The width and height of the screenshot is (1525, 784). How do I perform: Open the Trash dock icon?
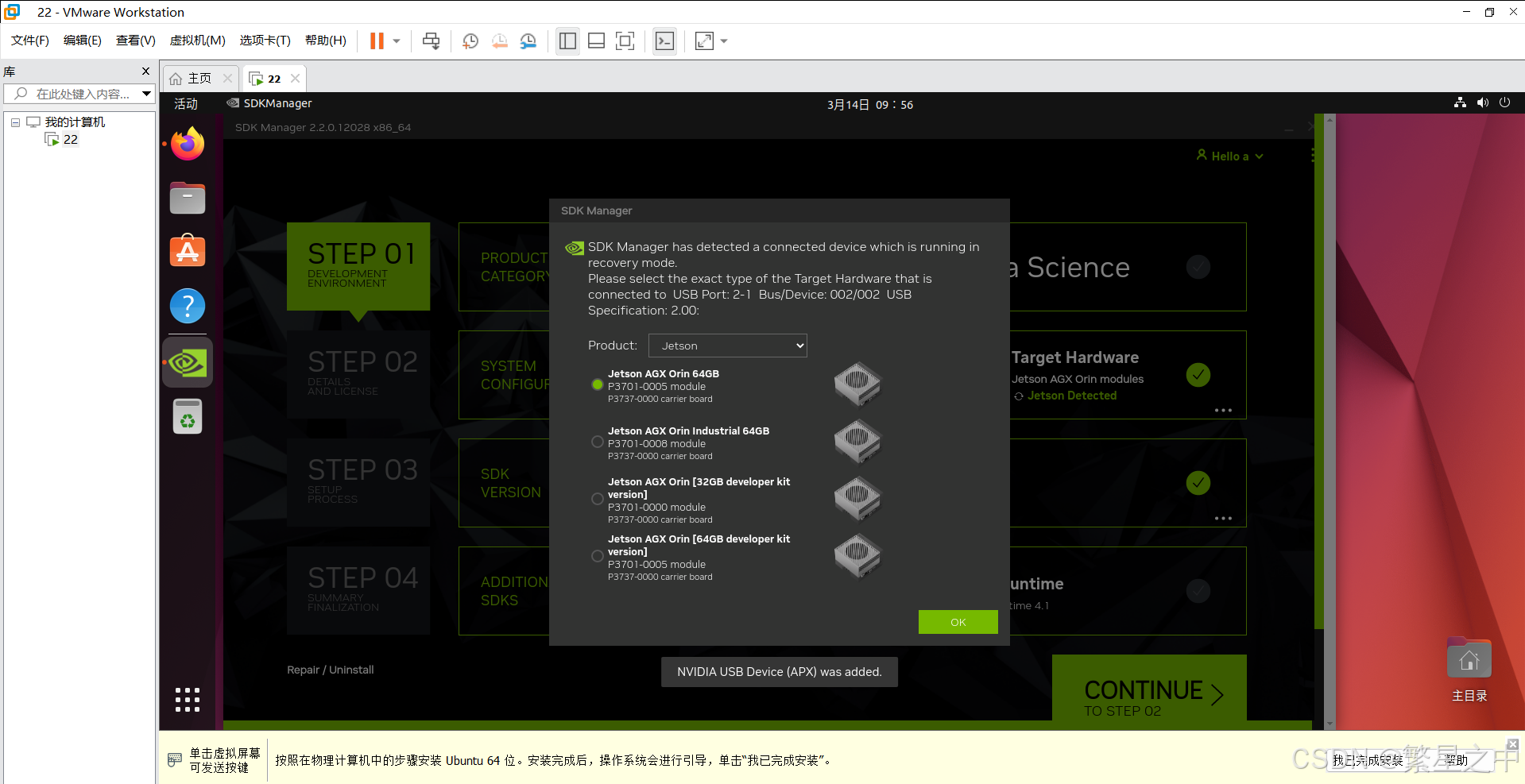coord(188,416)
